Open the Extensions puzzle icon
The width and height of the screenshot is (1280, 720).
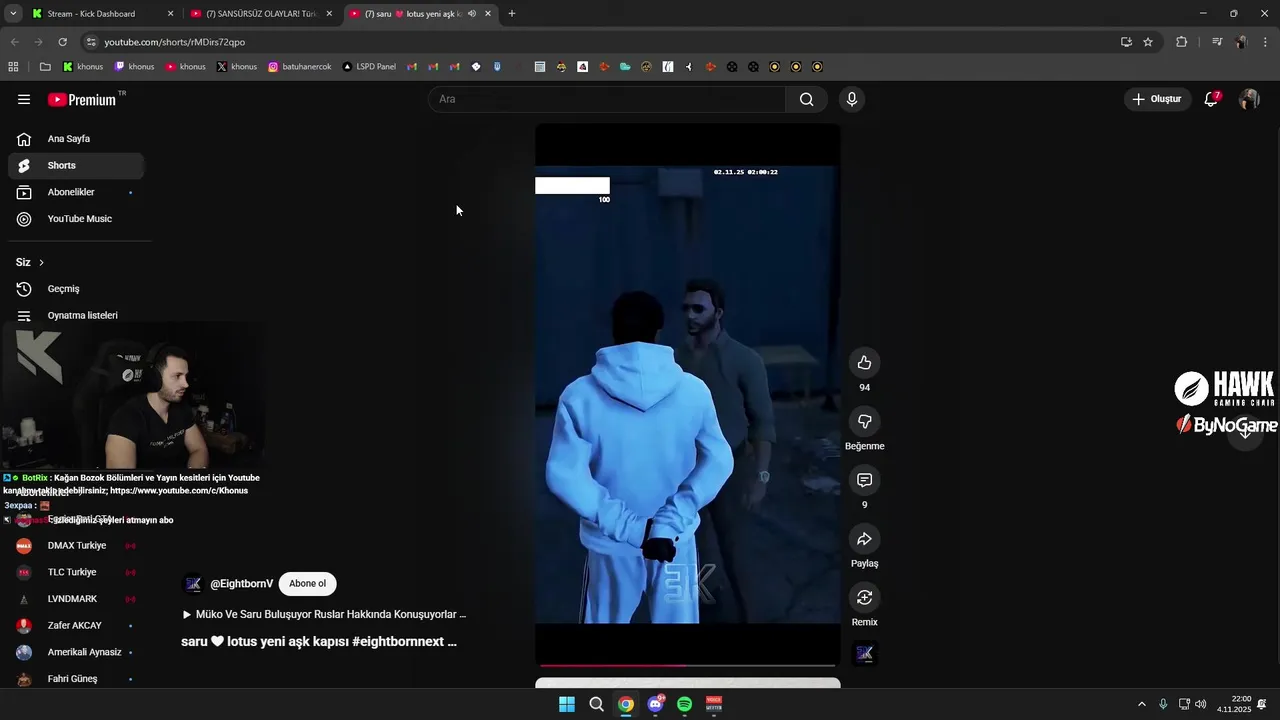click(x=1181, y=42)
